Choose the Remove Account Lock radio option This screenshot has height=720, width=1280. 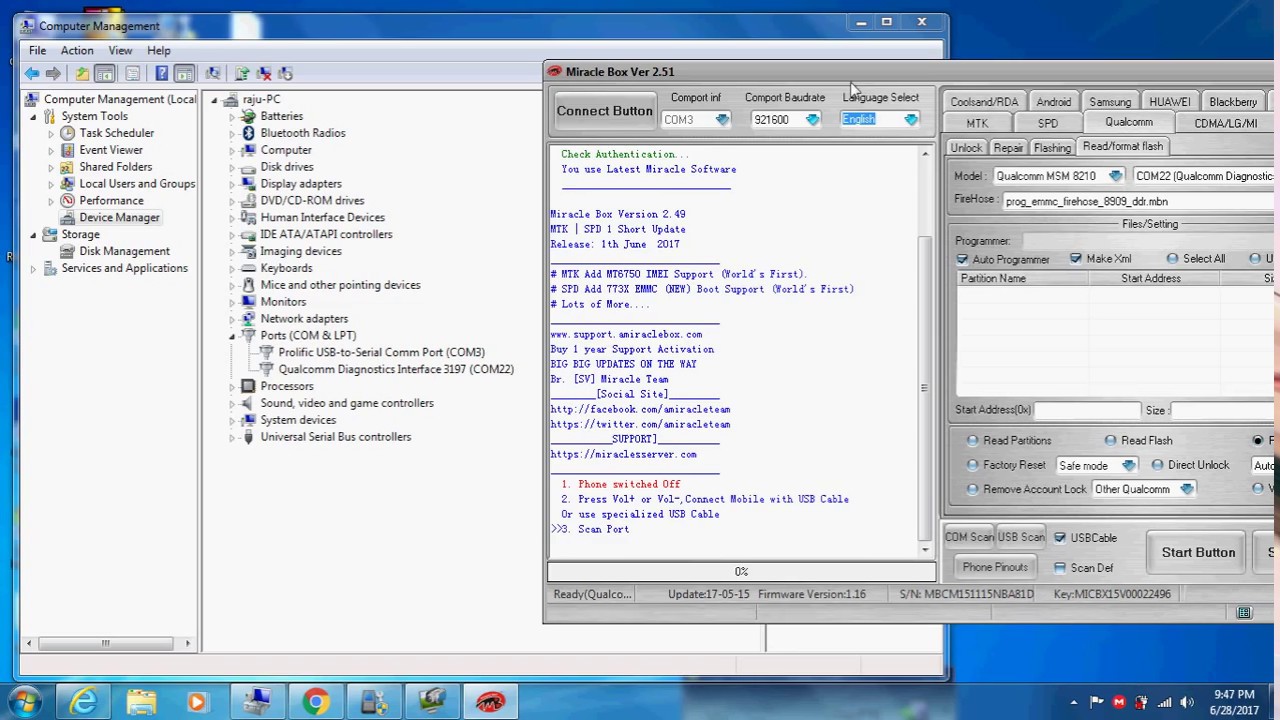[973, 490]
